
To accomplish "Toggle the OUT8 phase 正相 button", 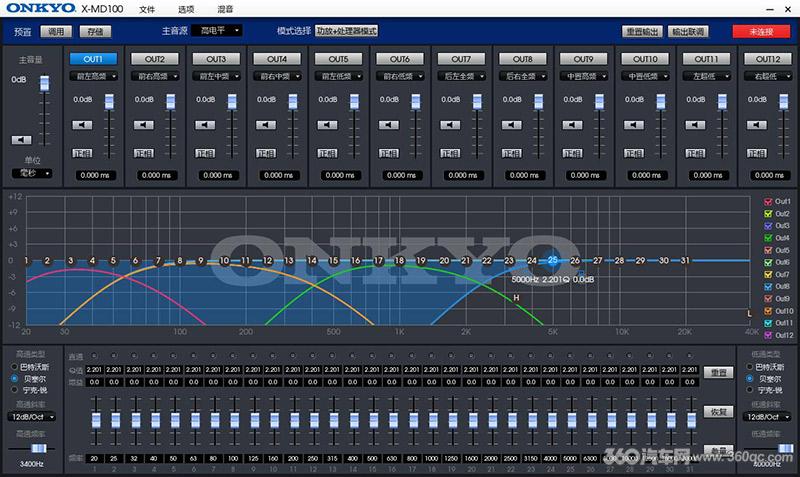I will (x=511, y=153).
